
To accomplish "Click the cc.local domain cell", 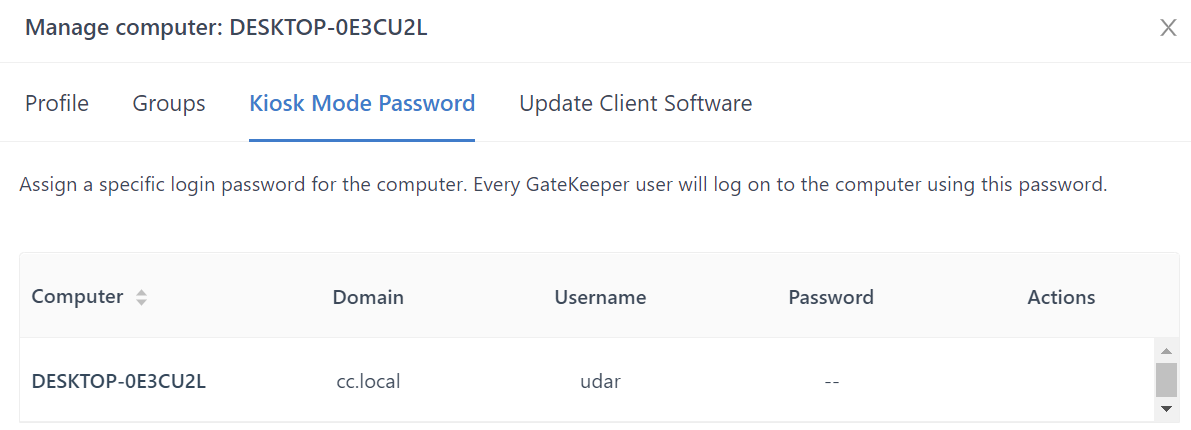I will pos(368,381).
